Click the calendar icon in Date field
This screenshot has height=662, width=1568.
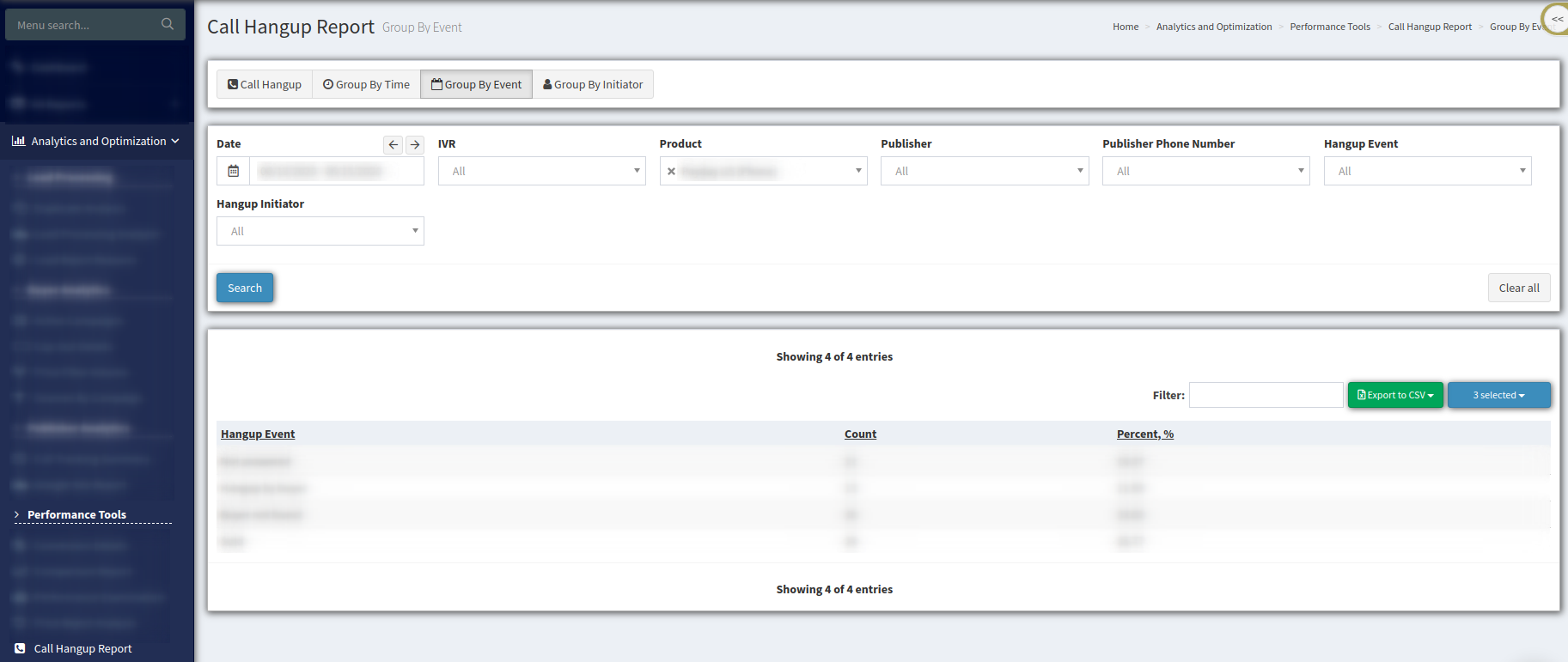point(233,171)
